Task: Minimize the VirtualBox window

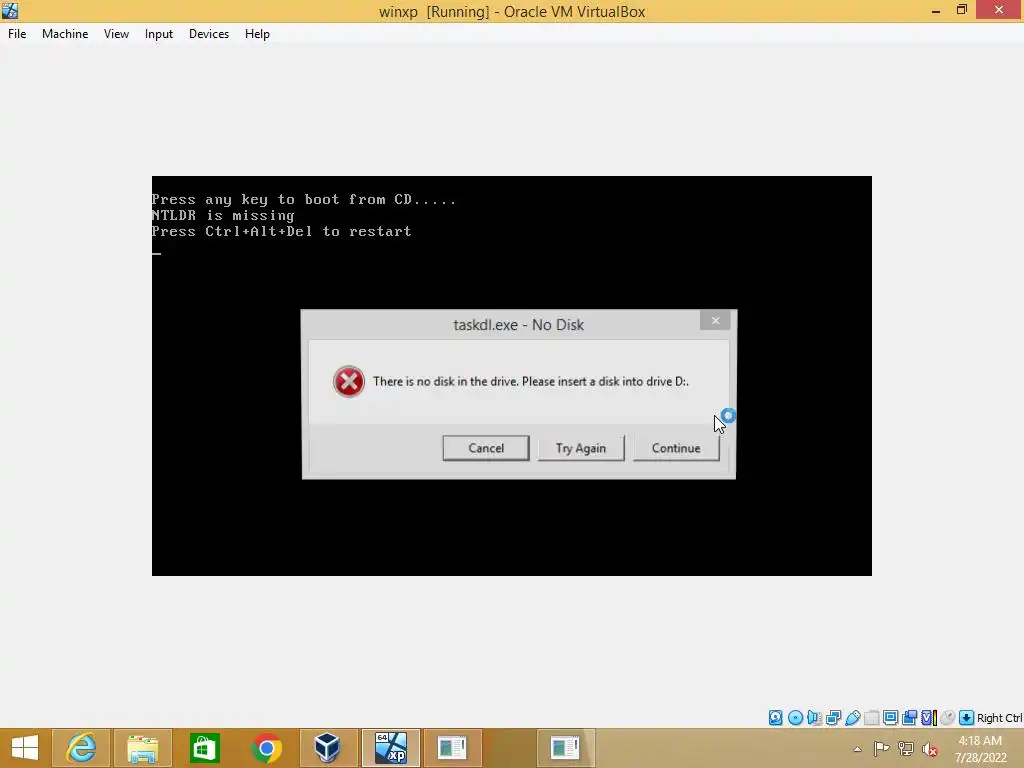Action: (936, 10)
